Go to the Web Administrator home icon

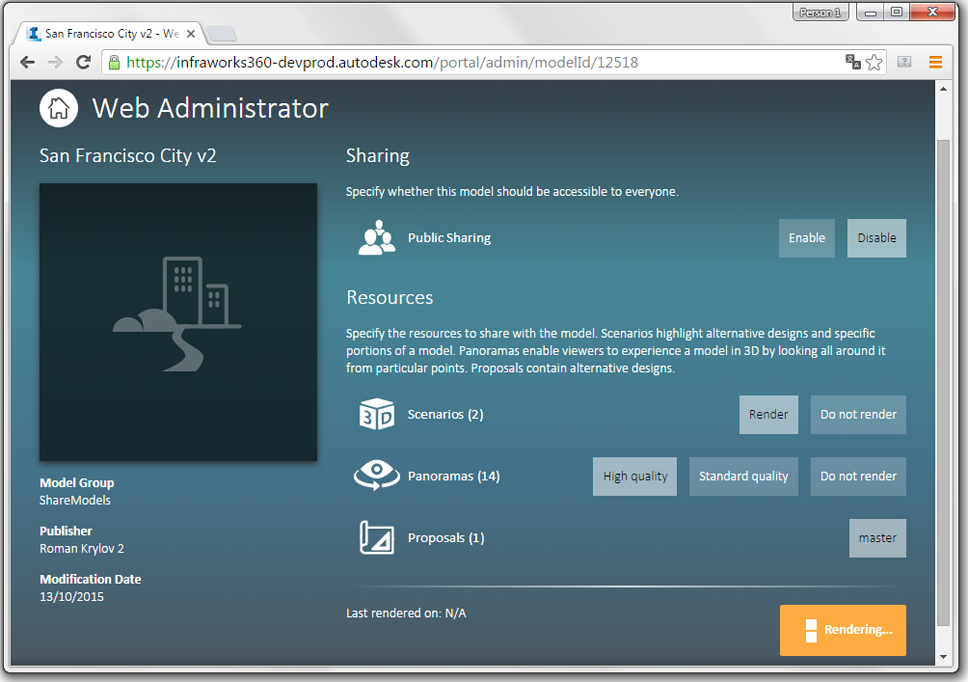click(59, 108)
